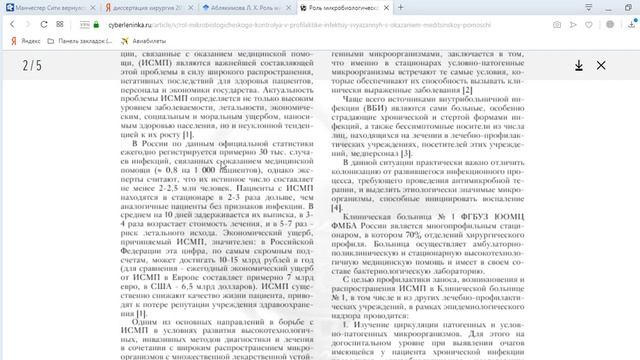Click the reference [4] in right column
The width and height of the screenshot is (640, 360).
[337, 207]
